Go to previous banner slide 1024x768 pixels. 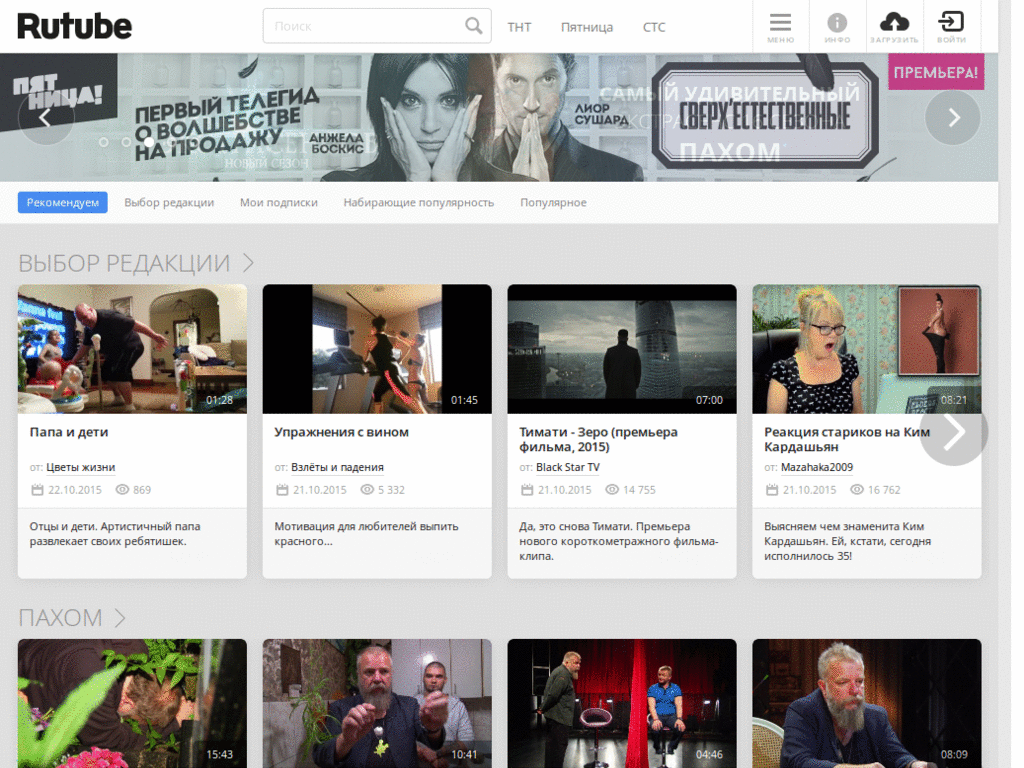[45, 117]
